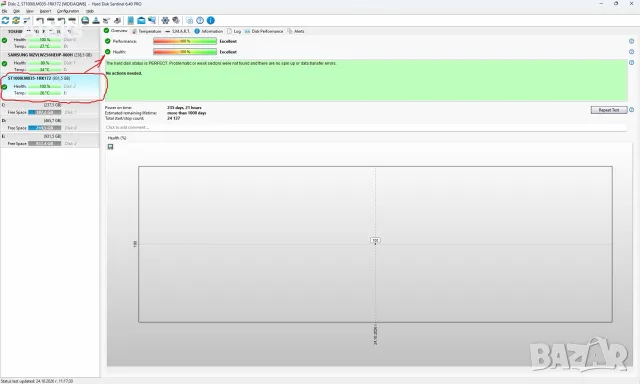This screenshot has height=384, width=640.
Task: Click the '24 137' start/stop count value
Action: click(x=173, y=118)
